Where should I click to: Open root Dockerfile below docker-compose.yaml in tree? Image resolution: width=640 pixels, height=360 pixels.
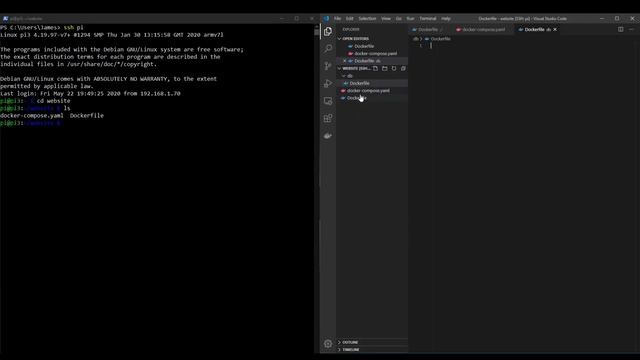357,98
